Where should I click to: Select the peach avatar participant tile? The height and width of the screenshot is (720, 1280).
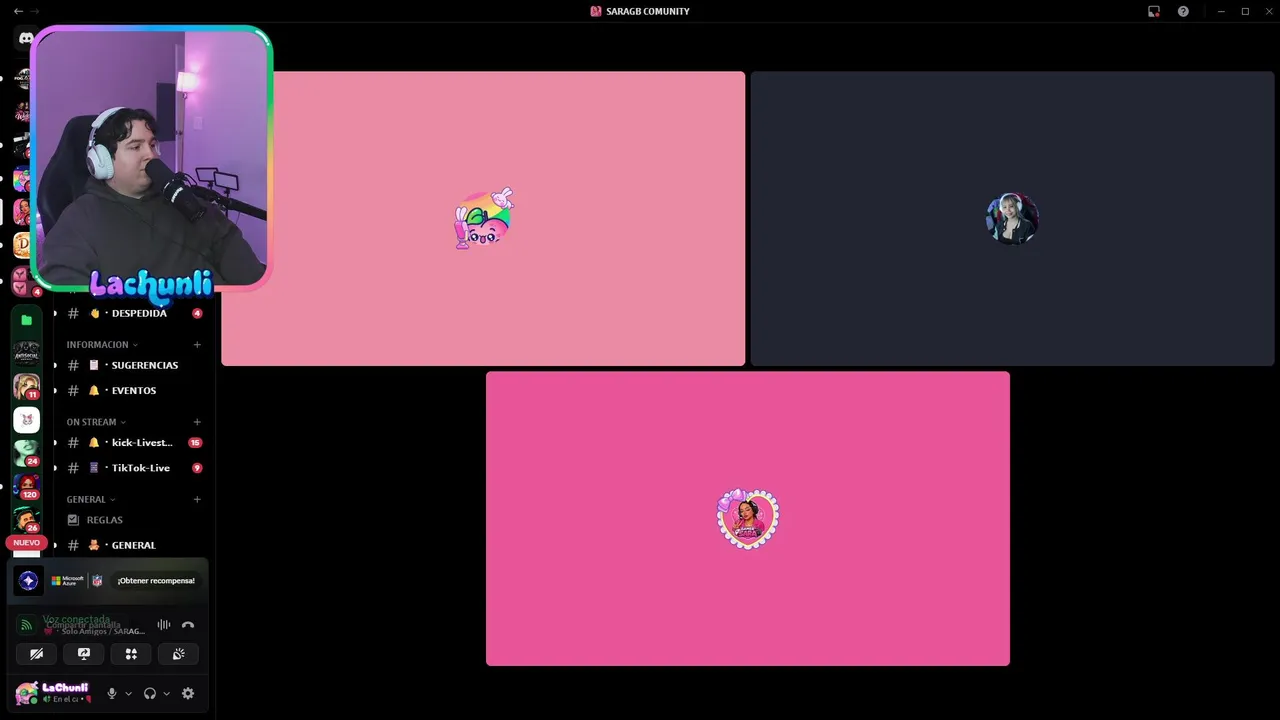tap(483, 218)
